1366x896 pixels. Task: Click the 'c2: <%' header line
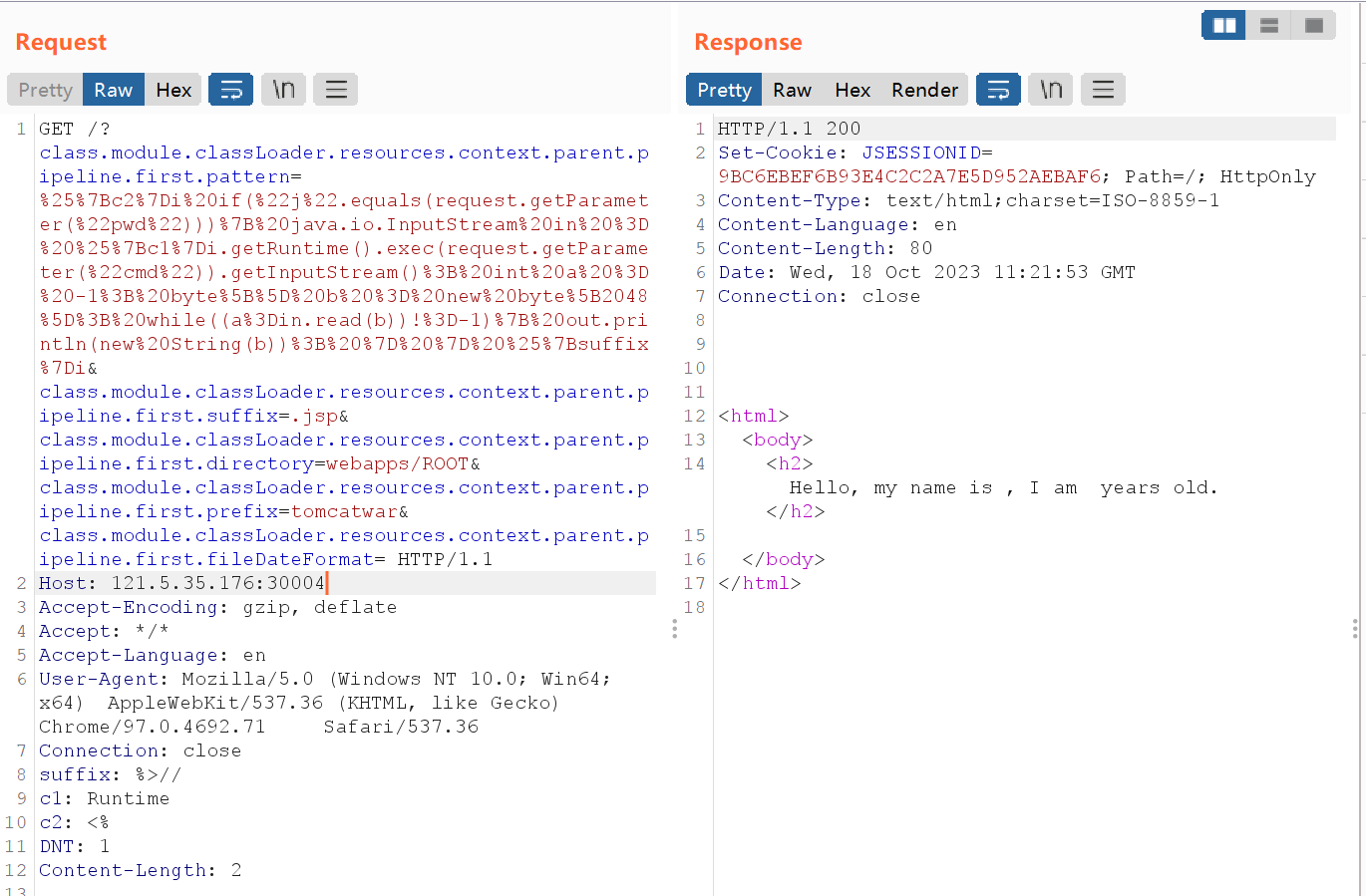click(x=74, y=822)
